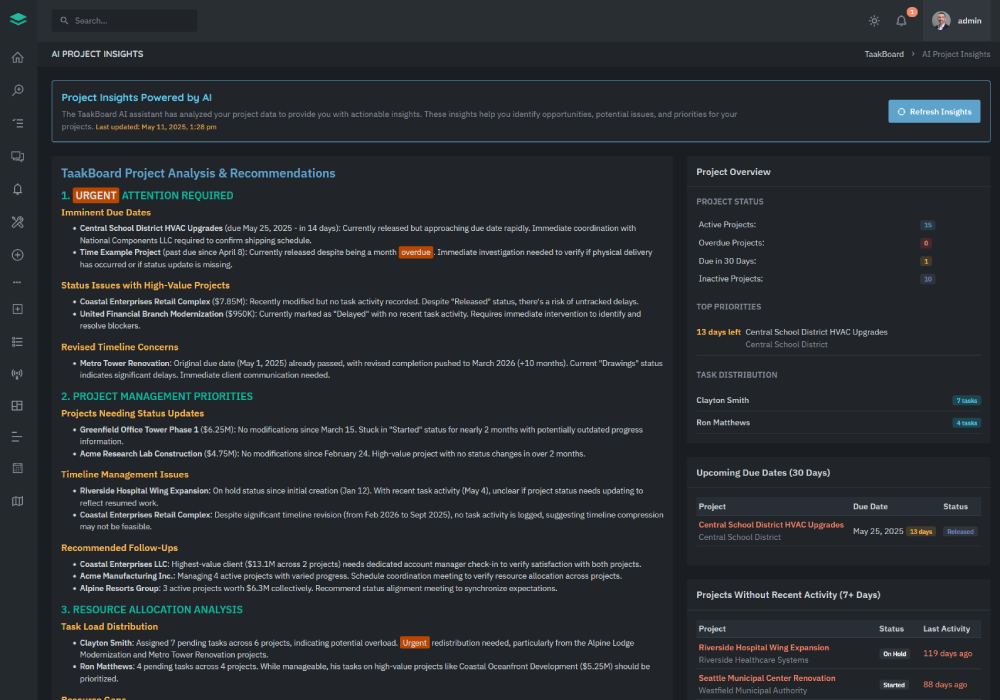Open the checklist sidebar icon
The width and height of the screenshot is (1000, 700).
pos(18,342)
